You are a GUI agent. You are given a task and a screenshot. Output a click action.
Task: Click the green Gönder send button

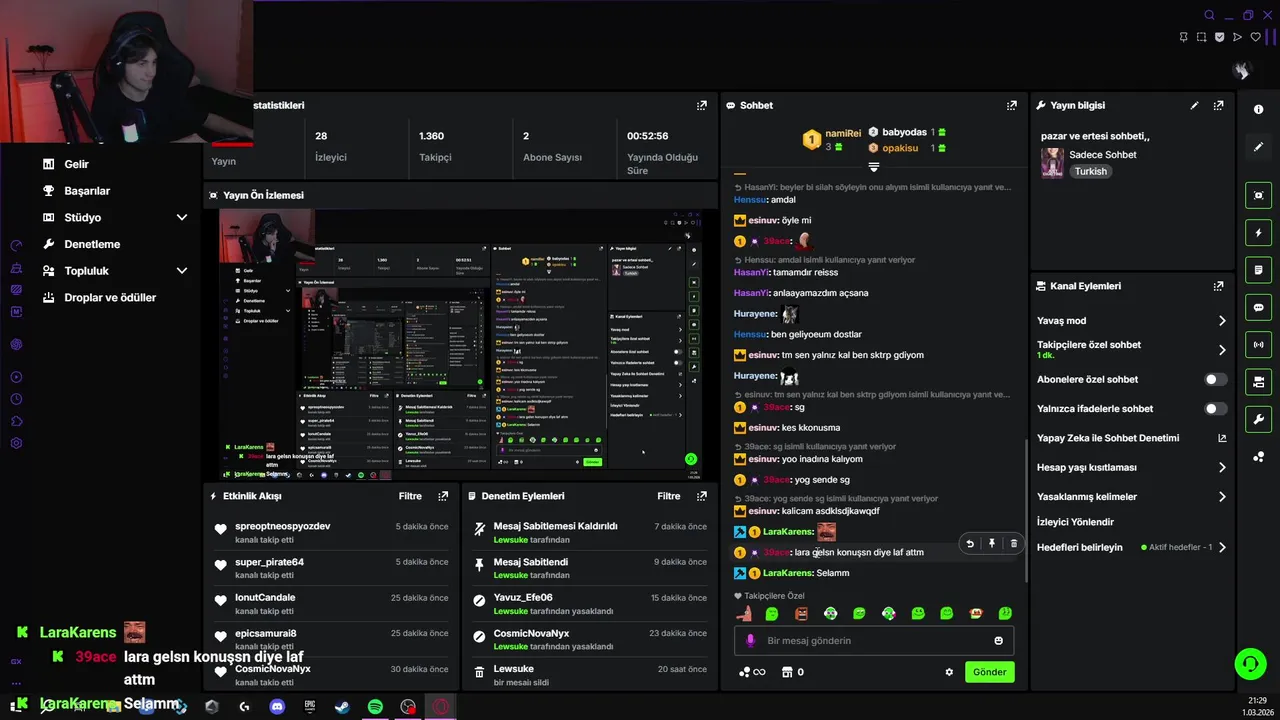click(989, 672)
